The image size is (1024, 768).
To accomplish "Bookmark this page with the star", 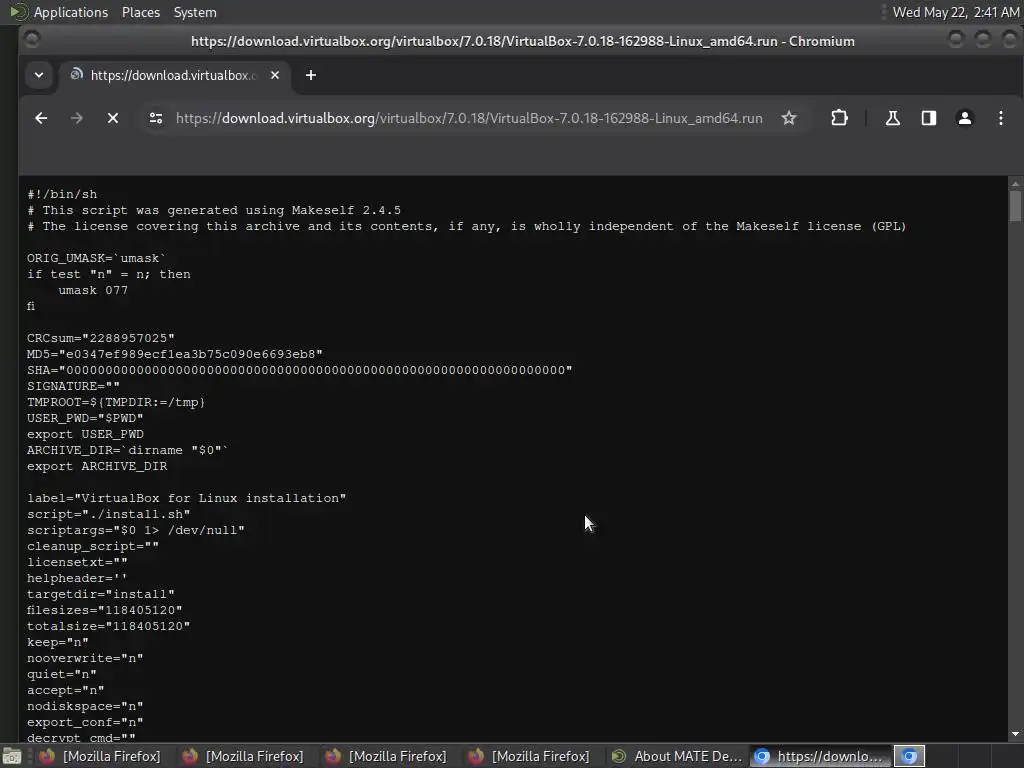I will 789,118.
